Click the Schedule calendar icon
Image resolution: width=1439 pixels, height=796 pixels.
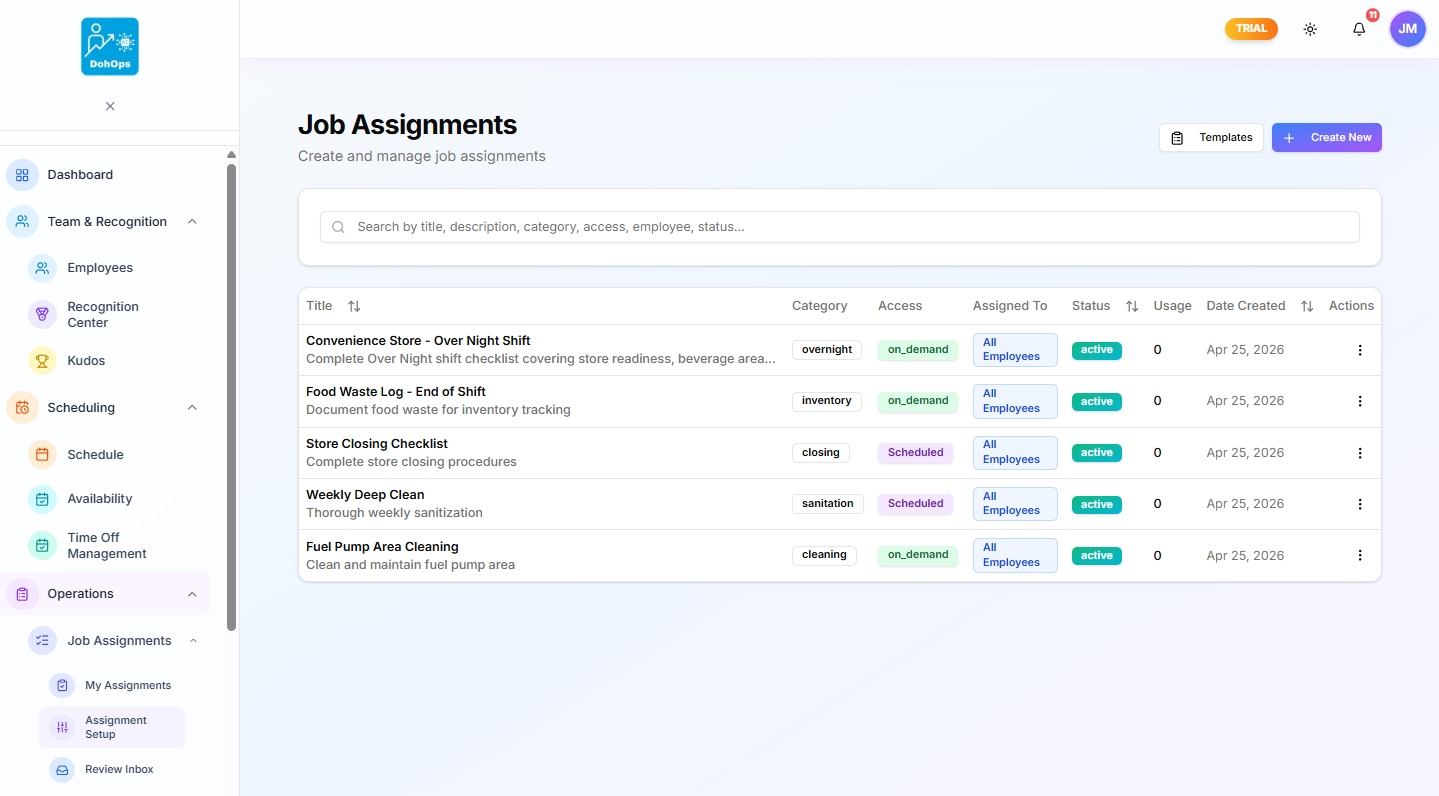click(41, 454)
